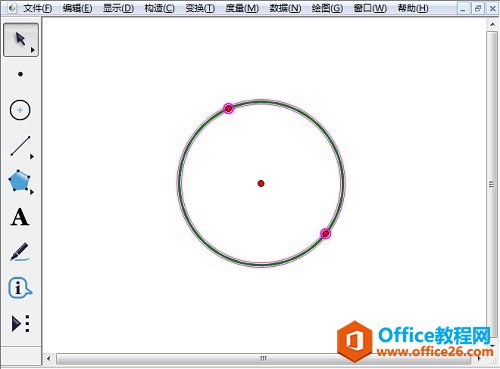Image resolution: width=500 pixels, height=369 pixels.
Task: Select the Marker pen tool
Action: 19,252
